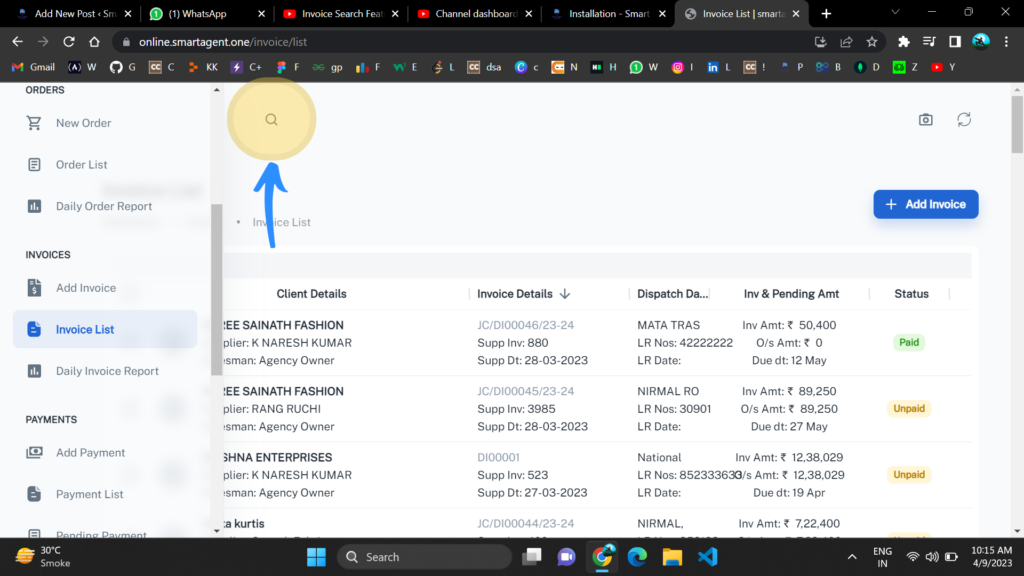
Task: Open Visual Studio Code from taskbar
Action: (708, 557)
